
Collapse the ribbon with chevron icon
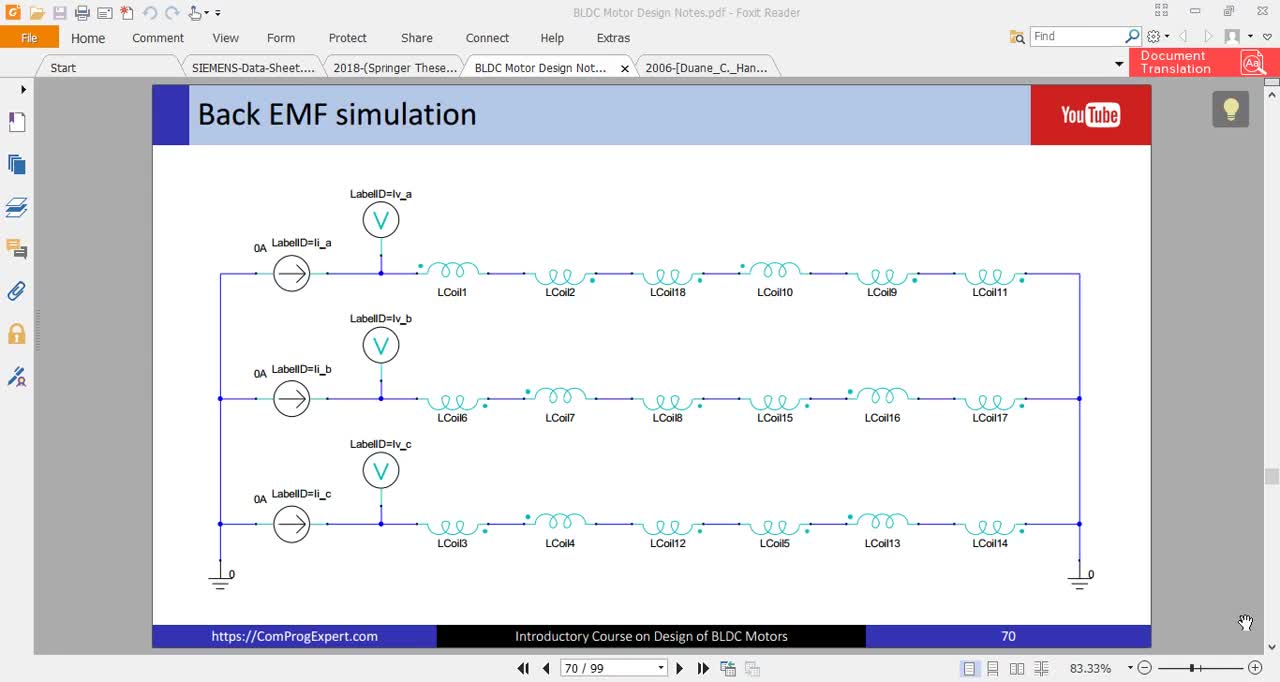coord(1267,37)
